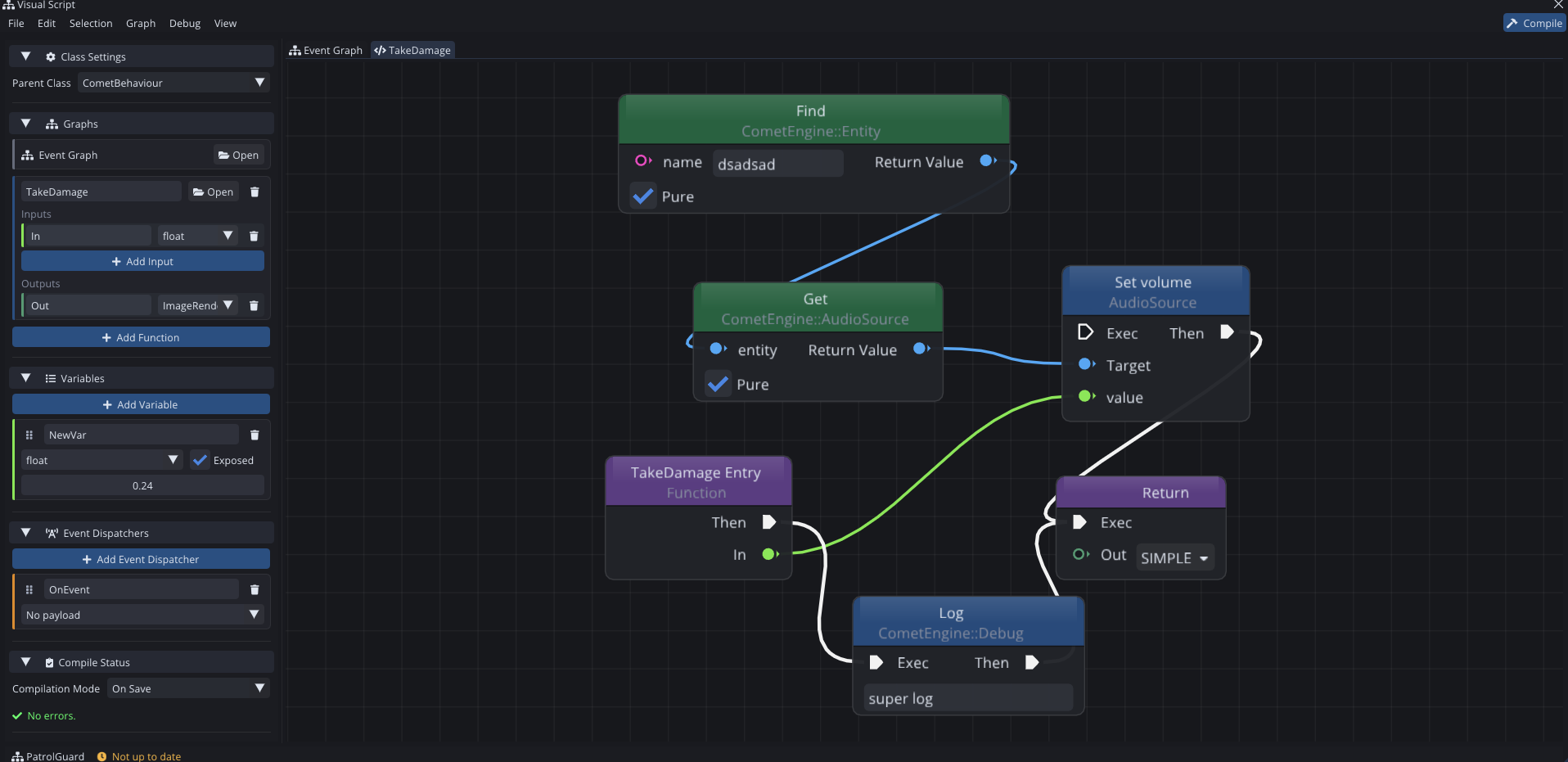Click the warning icon next to Not up to date
1568x762 pixels.
click(x=102, y=756)
